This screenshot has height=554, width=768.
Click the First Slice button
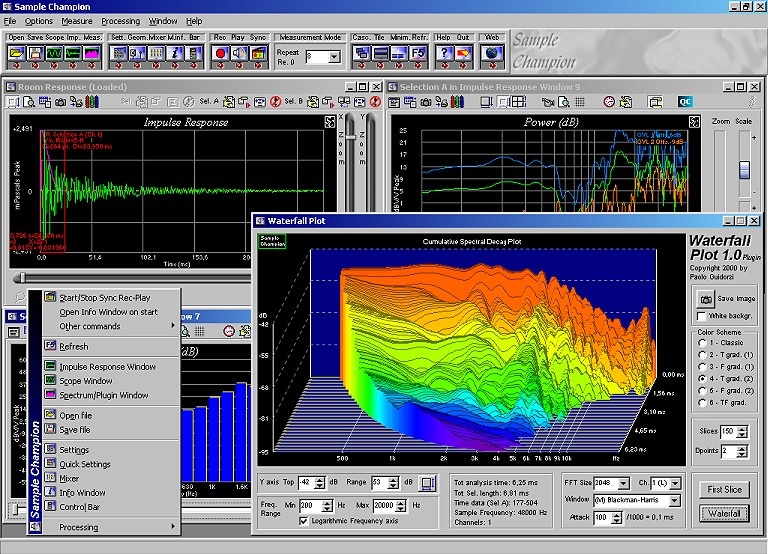(x=724, y=489)
